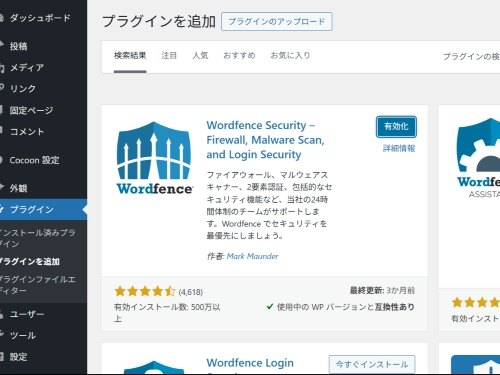Switch to the 注目 tab
The image size is (500, 375).
(169, 56)
